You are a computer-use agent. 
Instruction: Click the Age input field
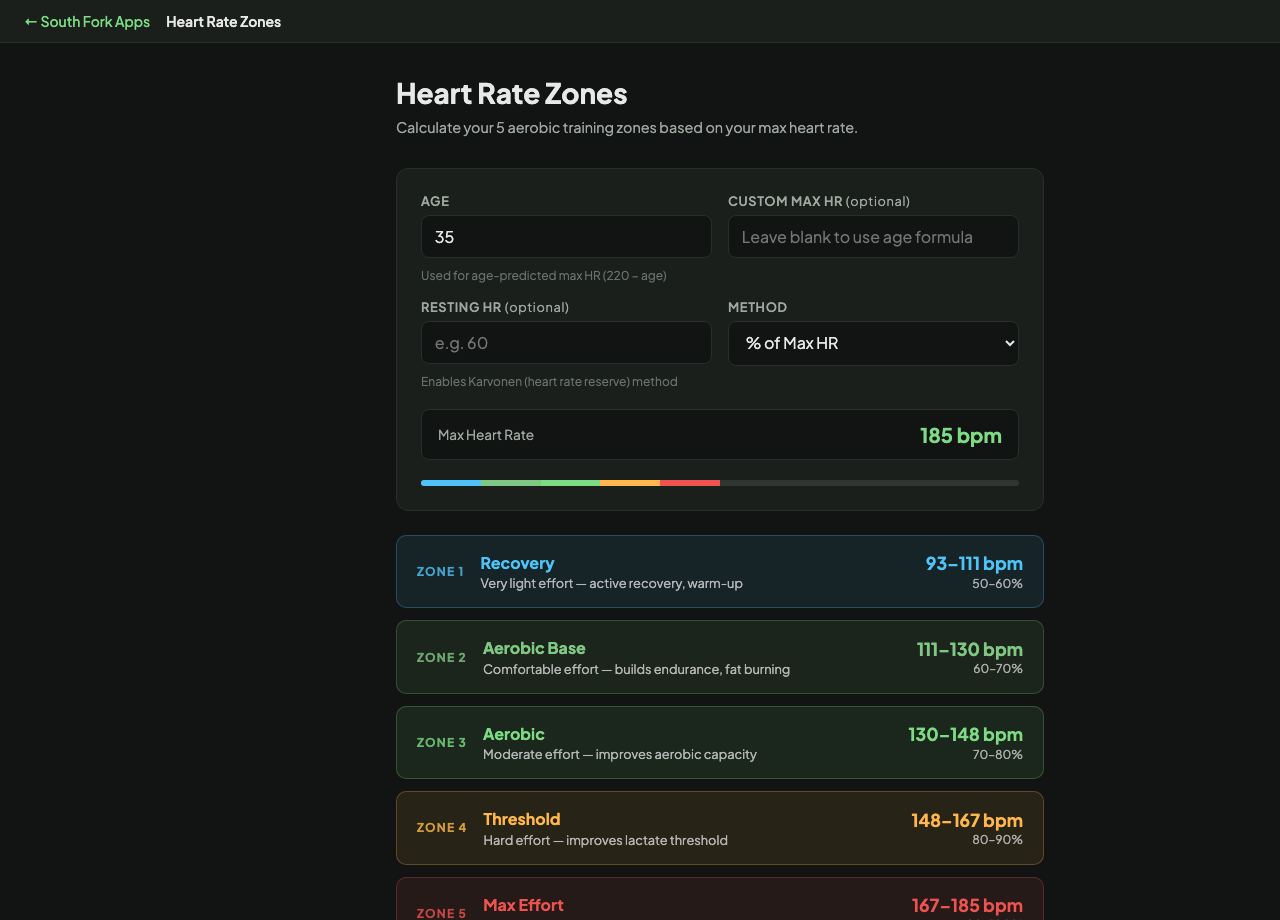(x=566, y=237)
